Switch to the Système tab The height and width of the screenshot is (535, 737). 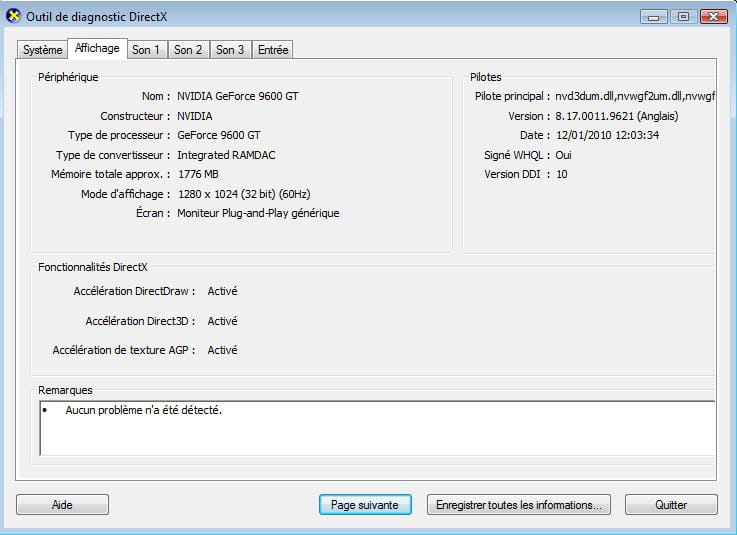[42, 50]
